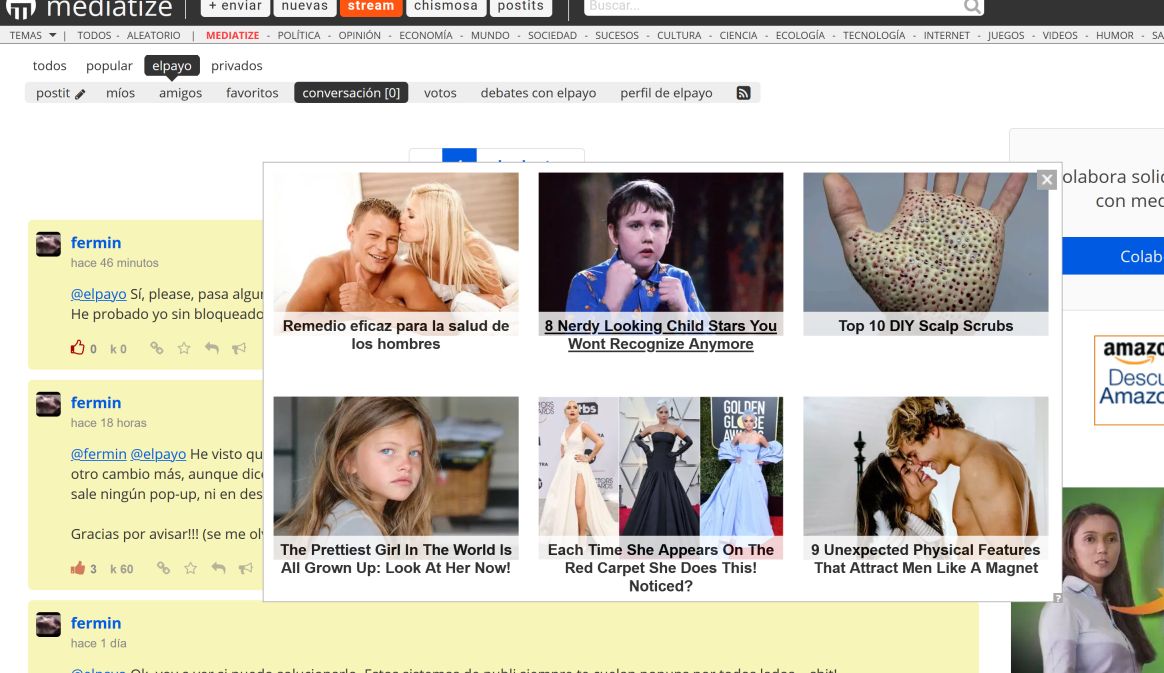Open the TECNOLOGÍA category
1164x673 pixels.
[x=874, y=35]
